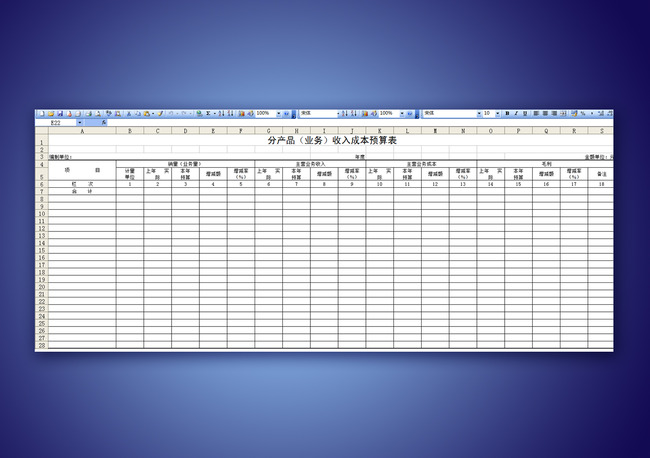Apply Percent style with % icon
The height and width of the screenshot is (458, 650).
[583, 114]
